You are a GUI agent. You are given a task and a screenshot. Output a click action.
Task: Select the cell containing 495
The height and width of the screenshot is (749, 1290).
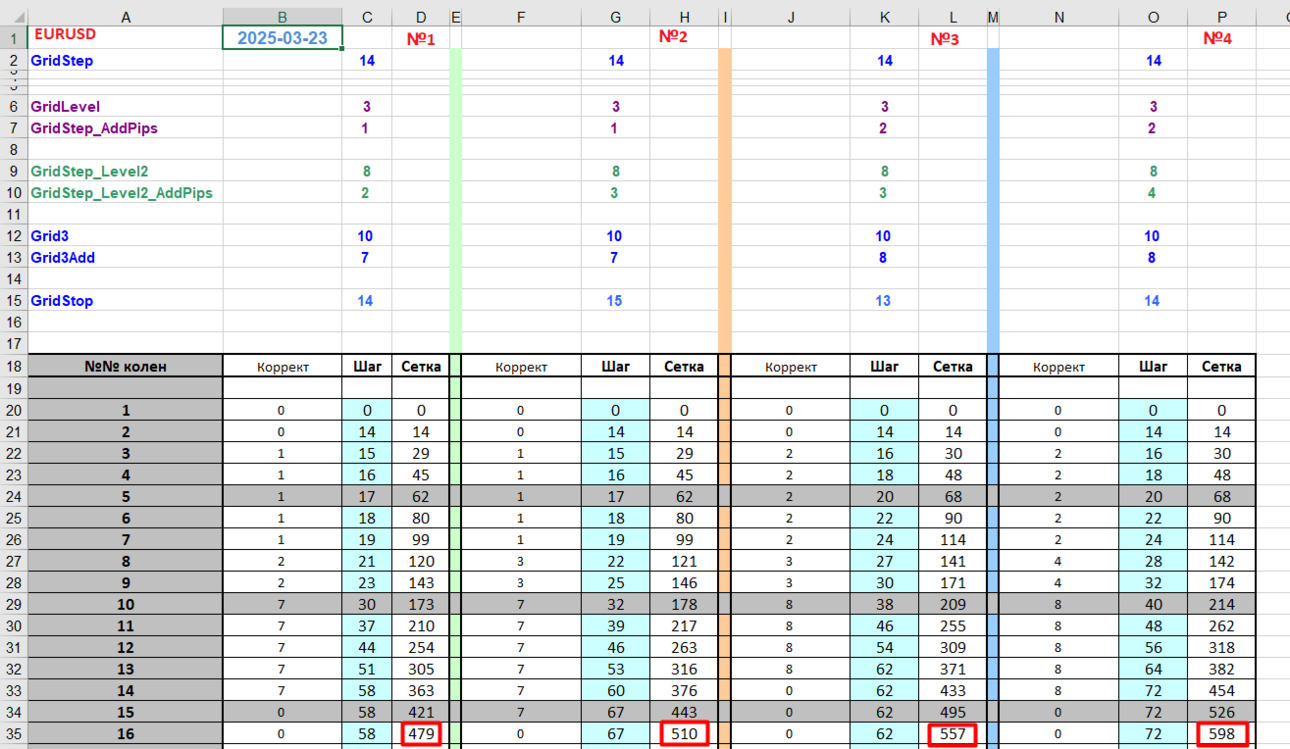[x=952, y=712]
